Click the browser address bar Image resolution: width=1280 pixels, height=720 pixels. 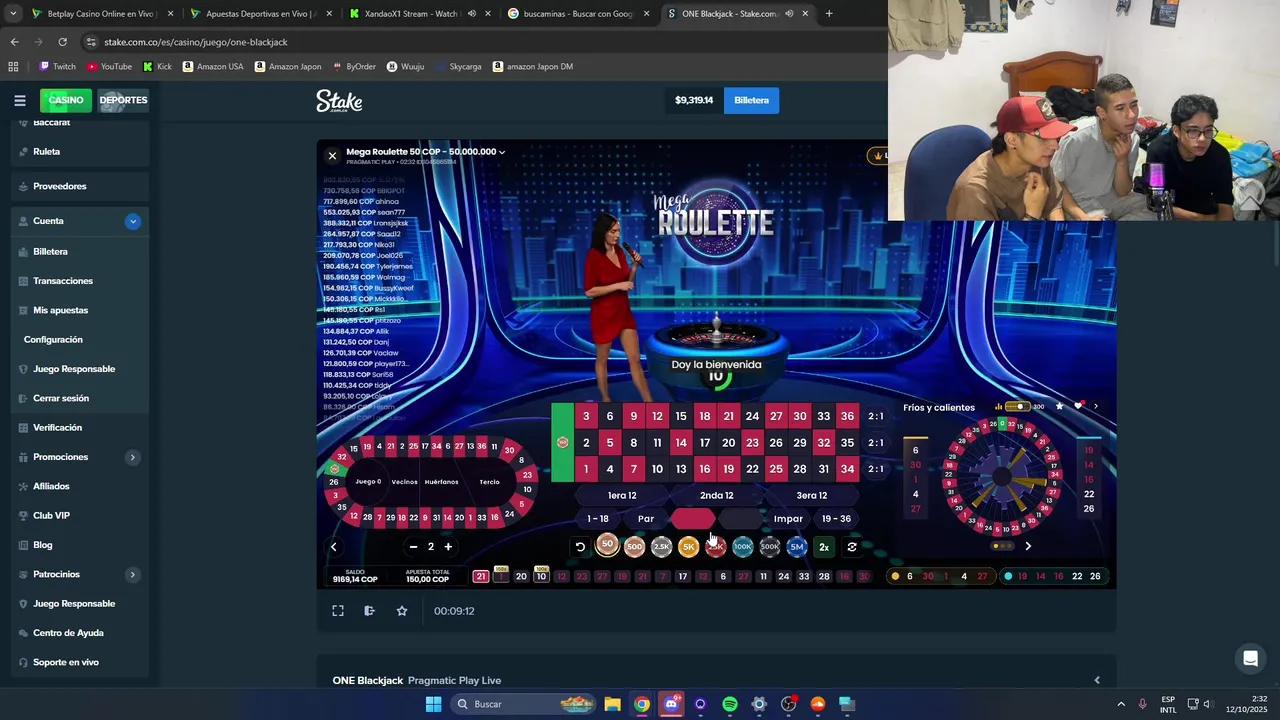pyautogui.click(x=480, y=42)
